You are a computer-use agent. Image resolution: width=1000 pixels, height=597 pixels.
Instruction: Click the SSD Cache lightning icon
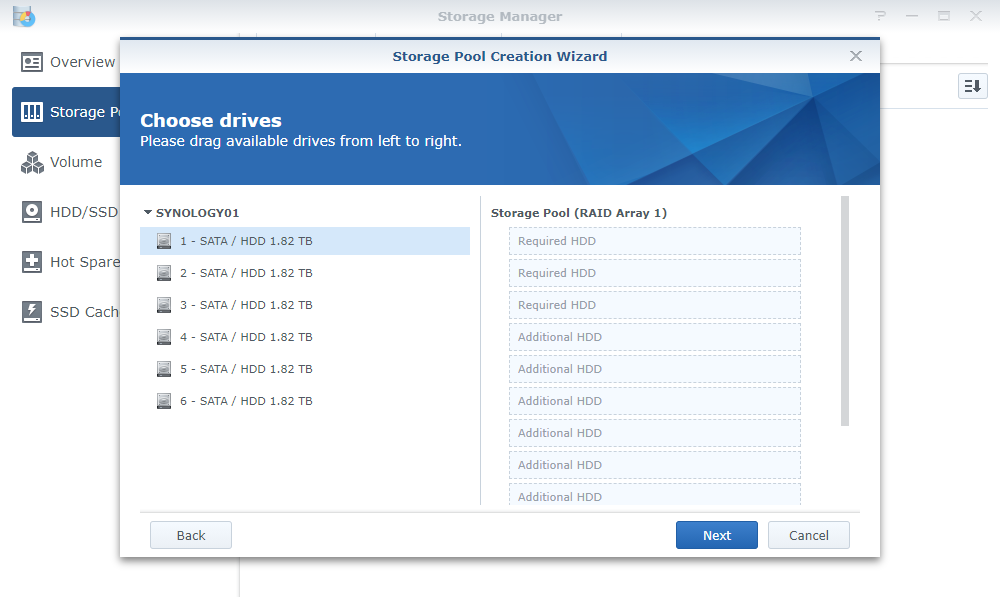(32, 312)
